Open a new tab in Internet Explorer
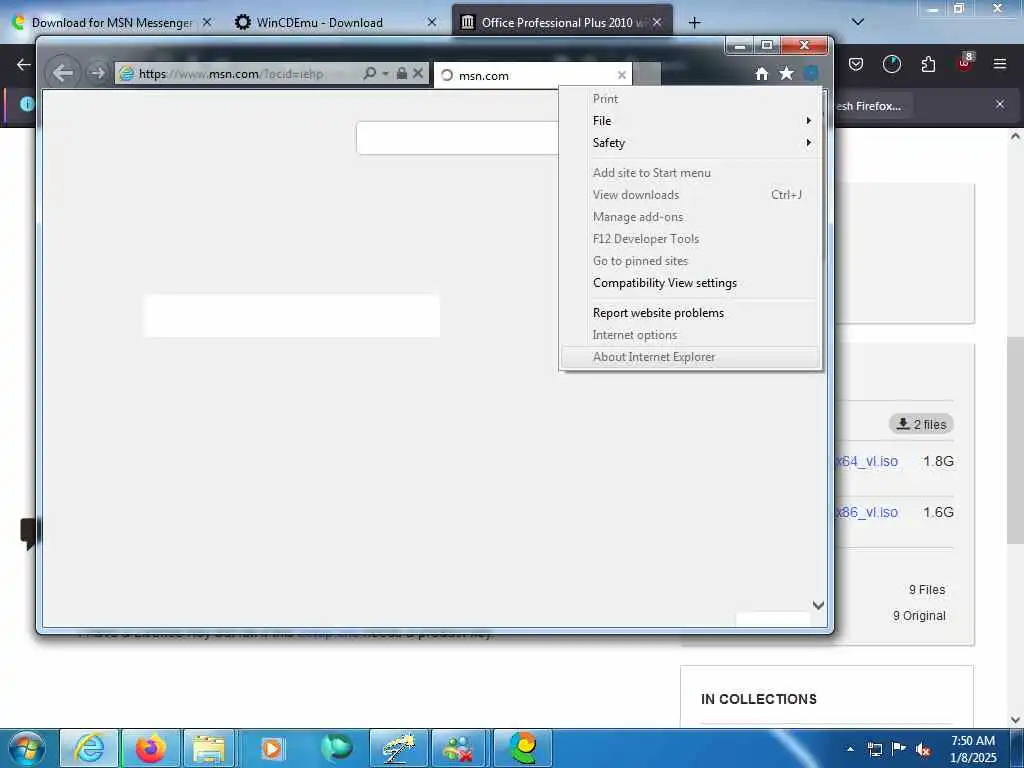Image resolution: width=1024 pixels, height=768 pixels. click(647, 74)
